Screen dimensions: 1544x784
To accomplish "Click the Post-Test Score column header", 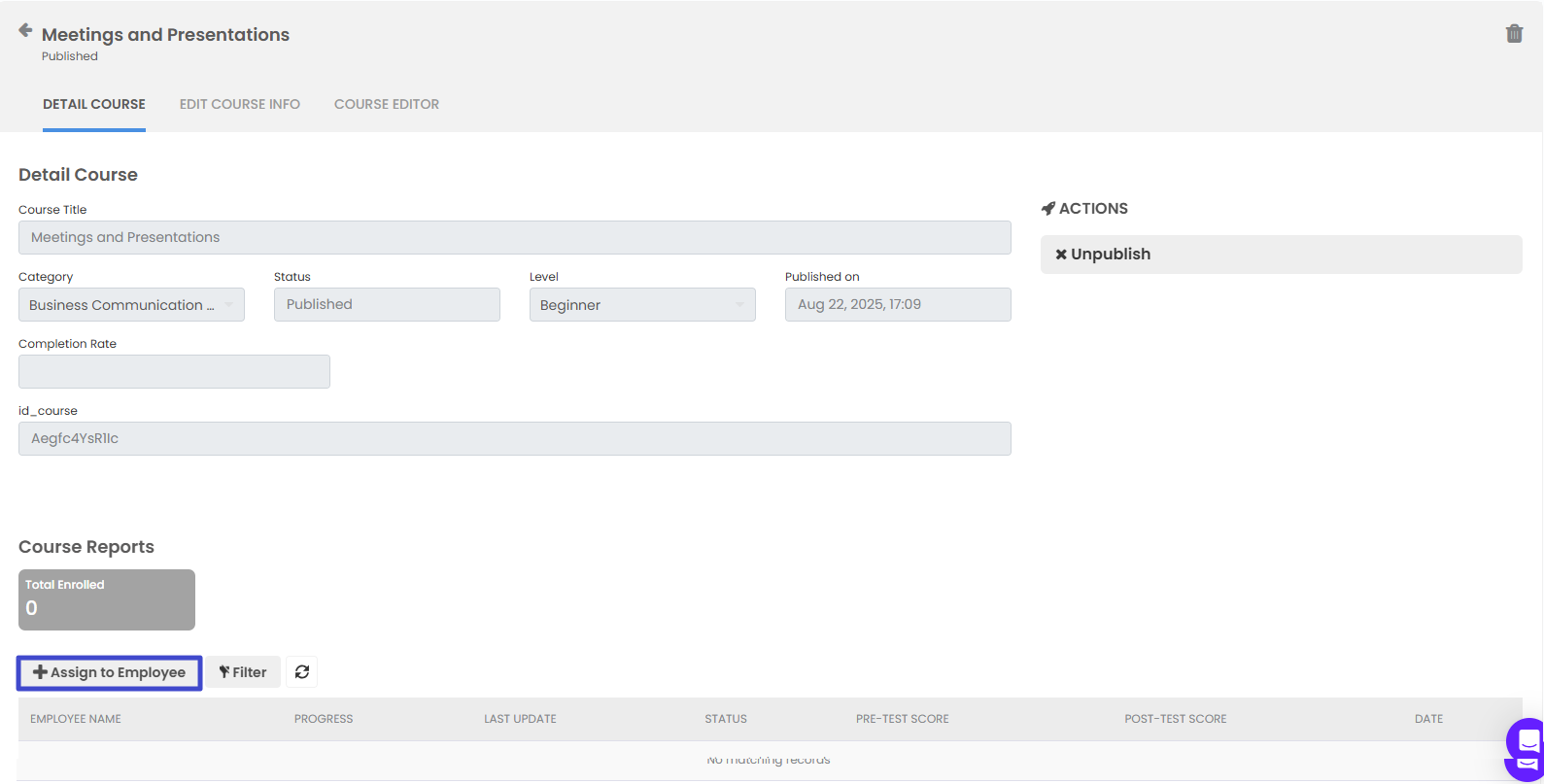I will click(1175, 719).
